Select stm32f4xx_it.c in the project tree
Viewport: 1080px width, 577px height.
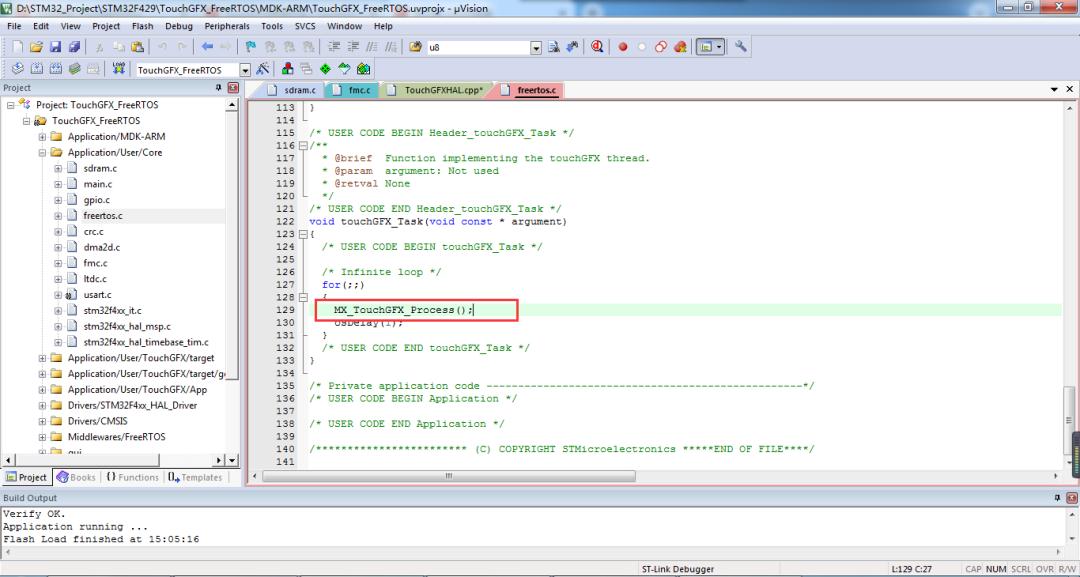coord(113,311)
